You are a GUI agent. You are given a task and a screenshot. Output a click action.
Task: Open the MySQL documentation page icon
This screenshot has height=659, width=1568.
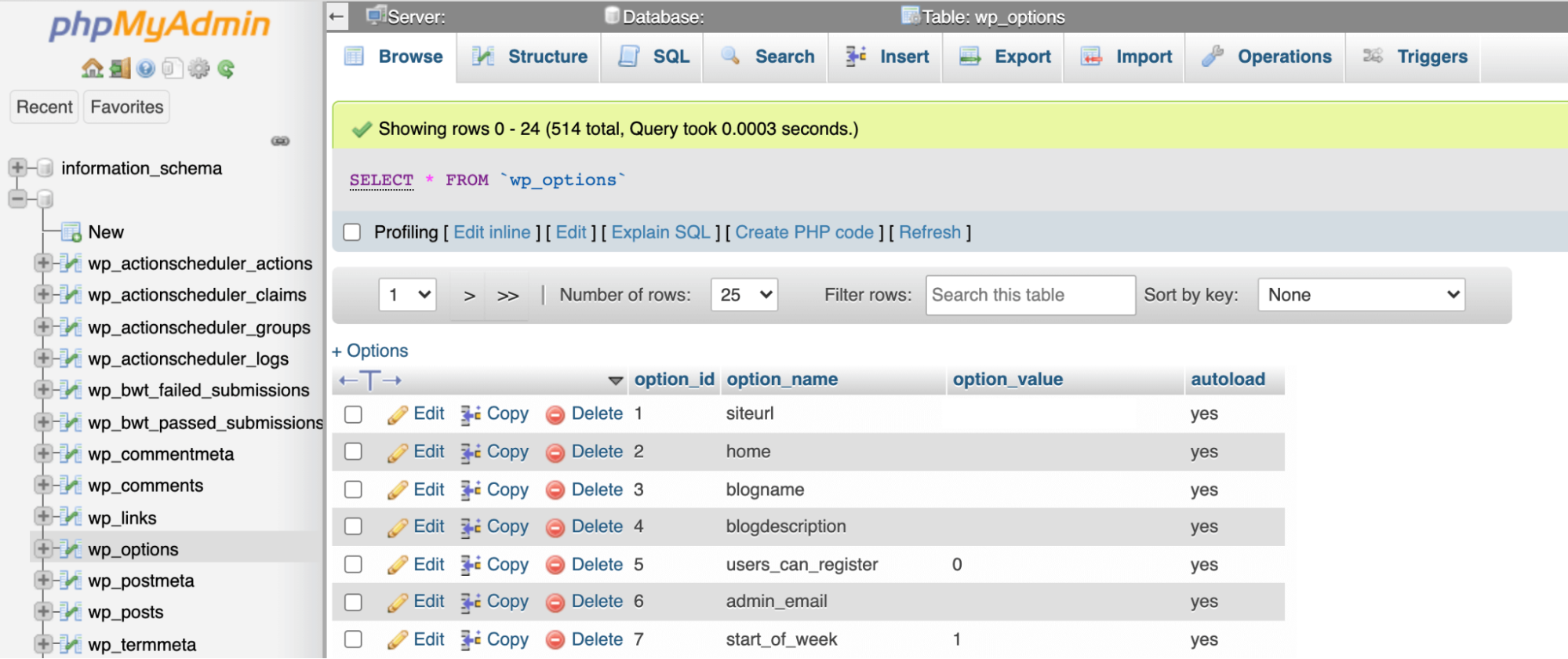[173, 69]
